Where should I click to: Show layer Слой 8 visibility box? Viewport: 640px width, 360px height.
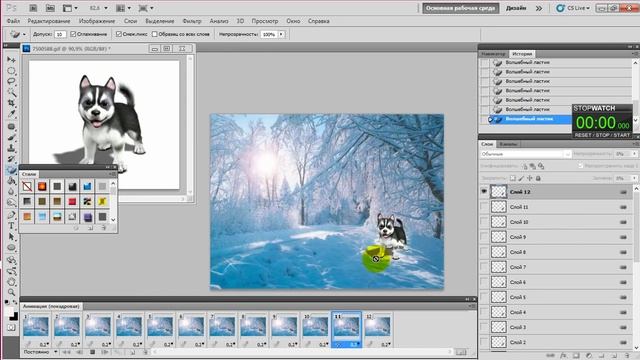484,252
